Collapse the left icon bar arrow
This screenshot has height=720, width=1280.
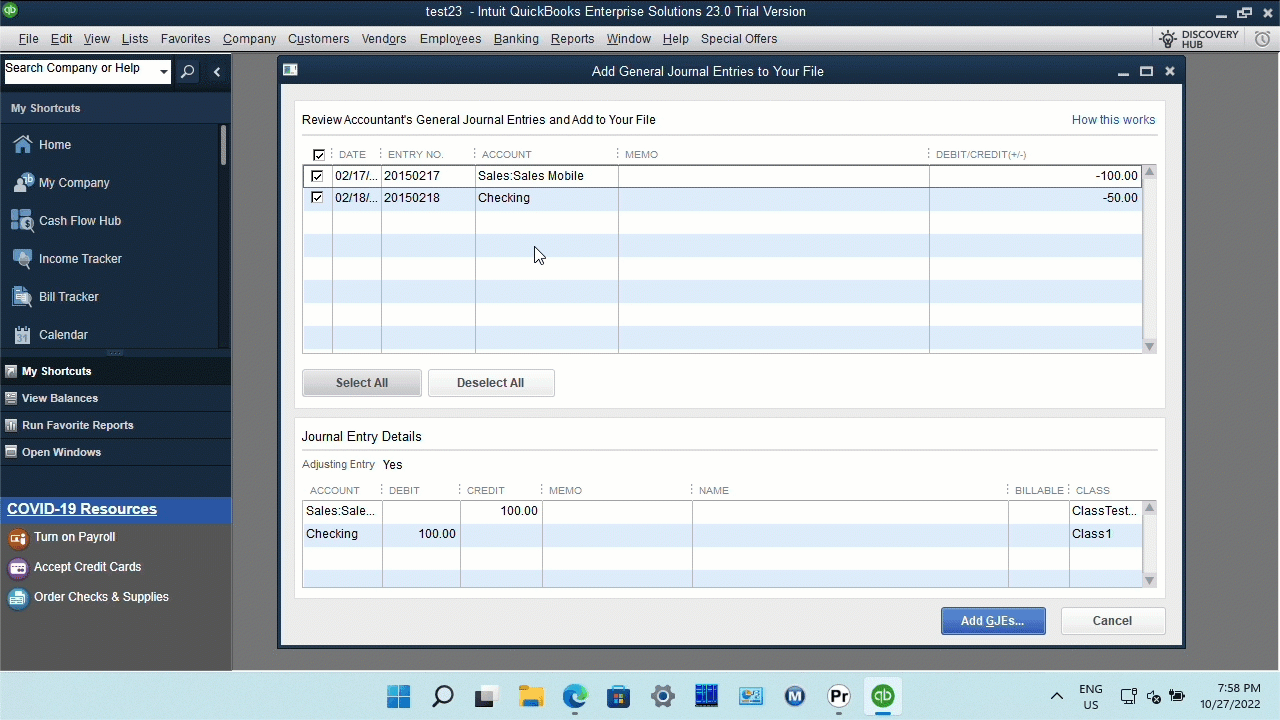(x=217, y=71)
